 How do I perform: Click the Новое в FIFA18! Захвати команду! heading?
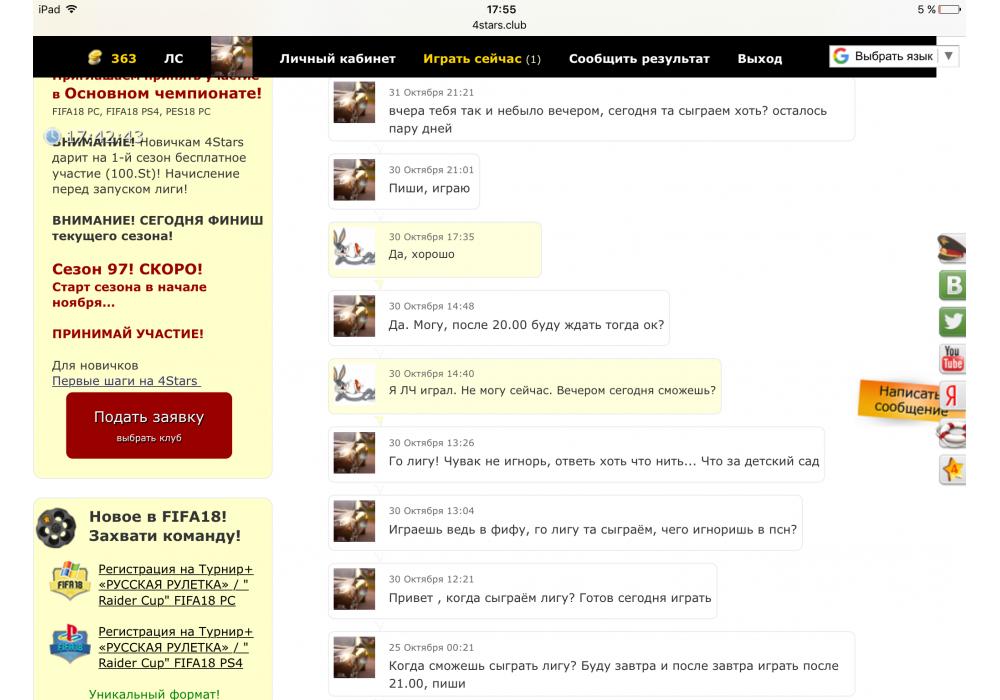[165, 526]
